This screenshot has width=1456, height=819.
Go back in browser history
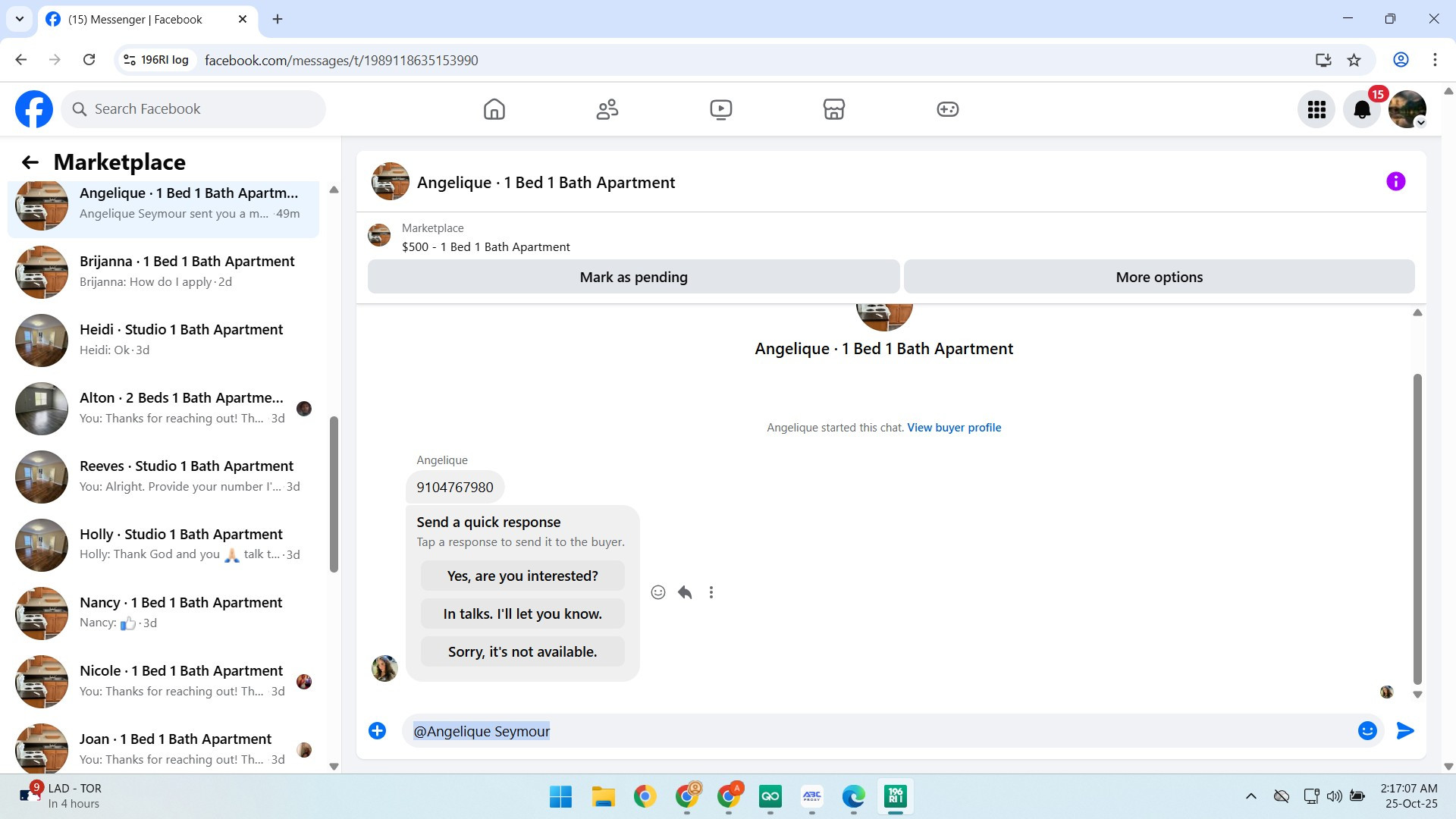pos(21,60)
